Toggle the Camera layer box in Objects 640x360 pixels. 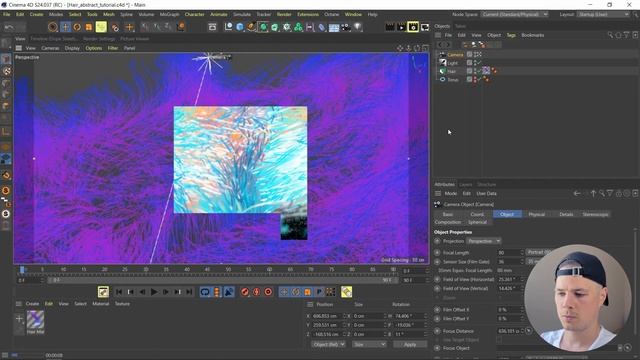point(469,54)
